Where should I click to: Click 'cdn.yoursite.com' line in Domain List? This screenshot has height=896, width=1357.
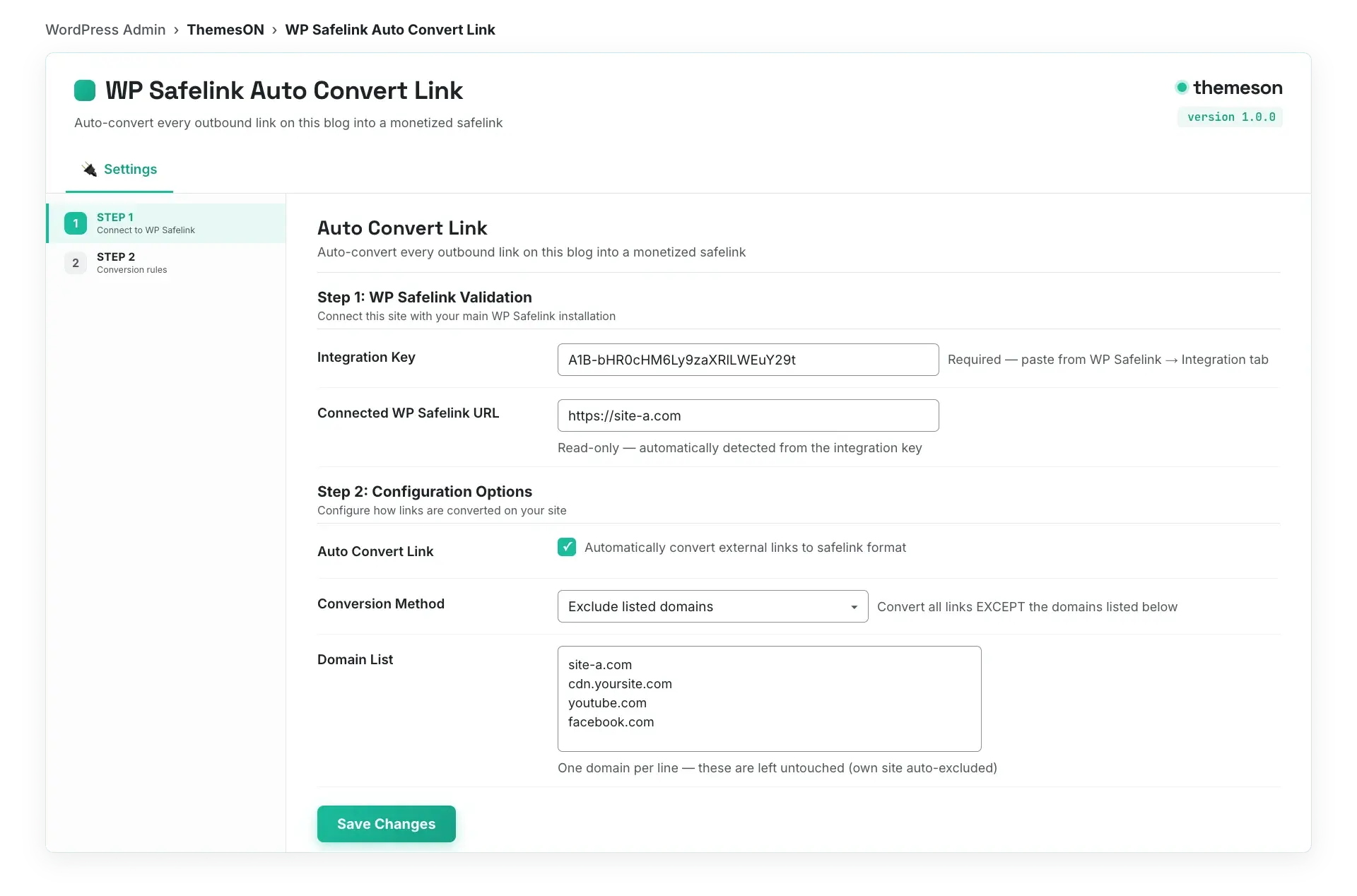(x=620, y=684)
